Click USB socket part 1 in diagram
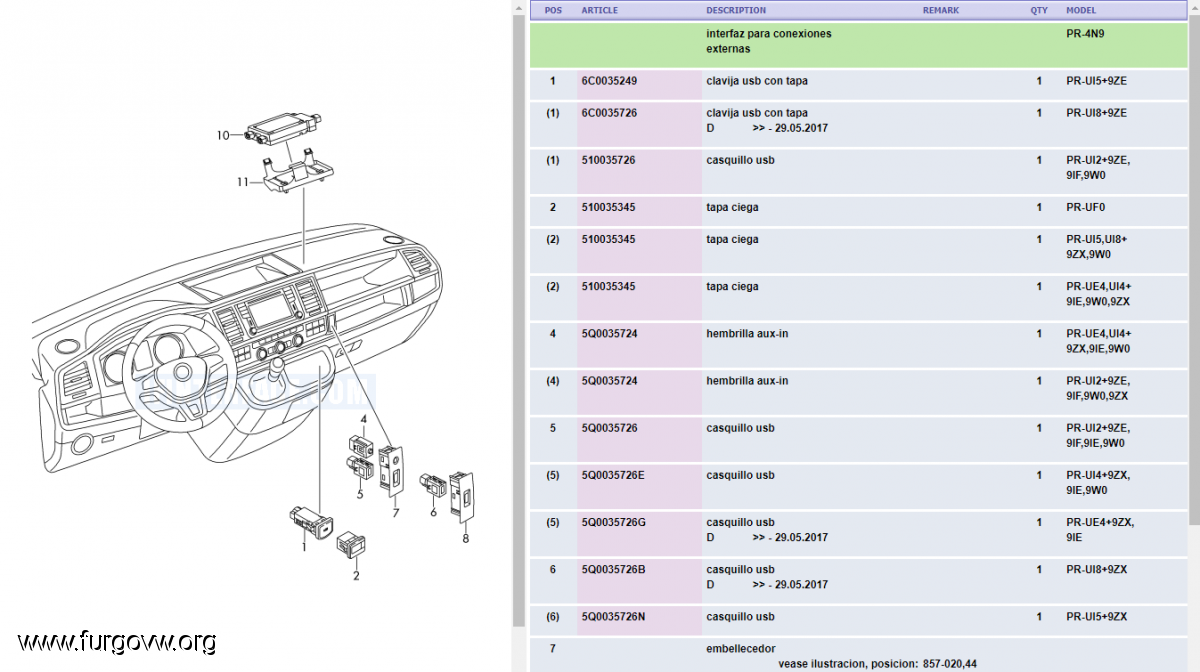 [x=303, y=518]
